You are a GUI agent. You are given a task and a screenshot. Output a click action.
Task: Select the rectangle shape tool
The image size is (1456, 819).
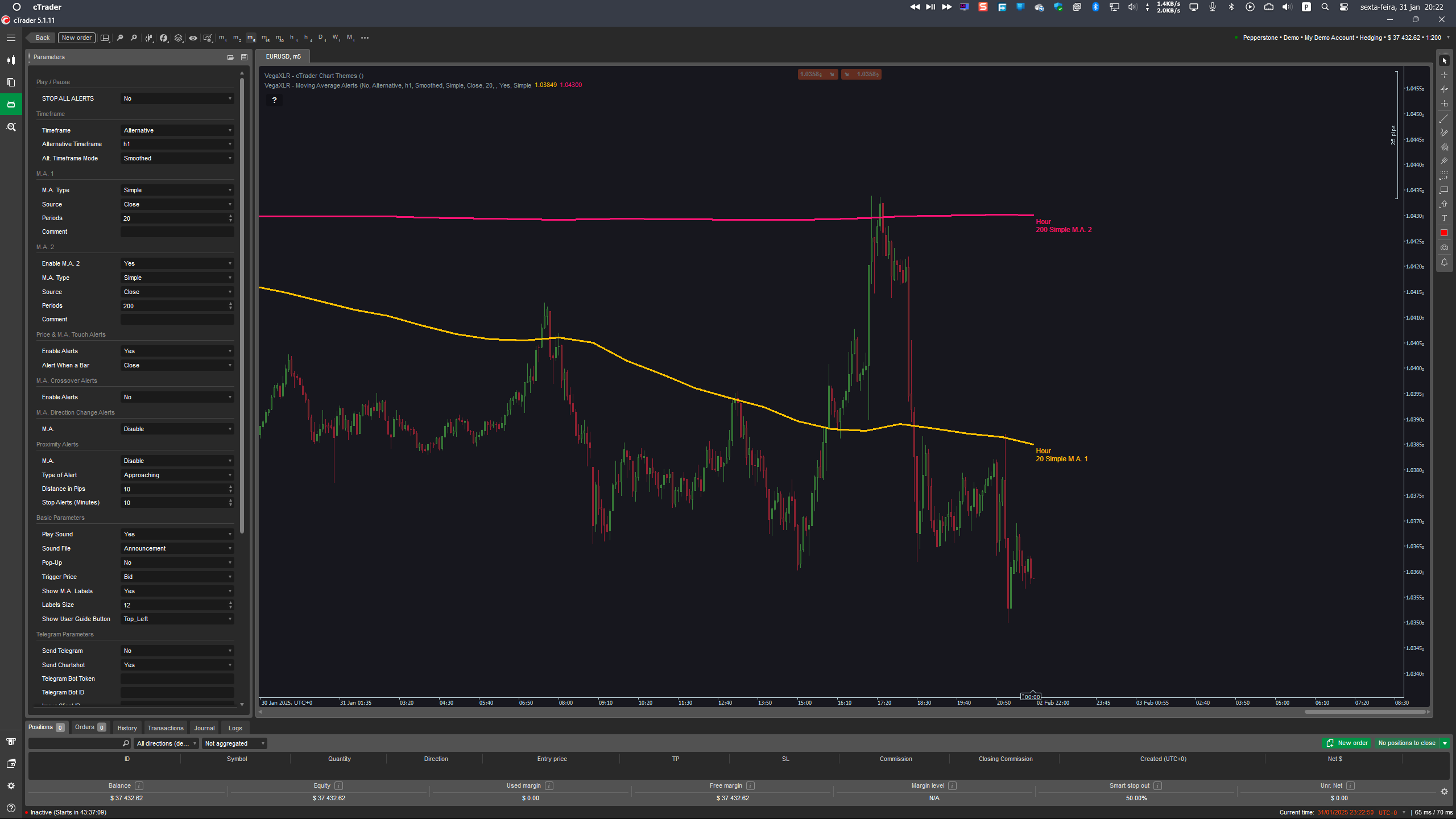[x=1443, y=190]
